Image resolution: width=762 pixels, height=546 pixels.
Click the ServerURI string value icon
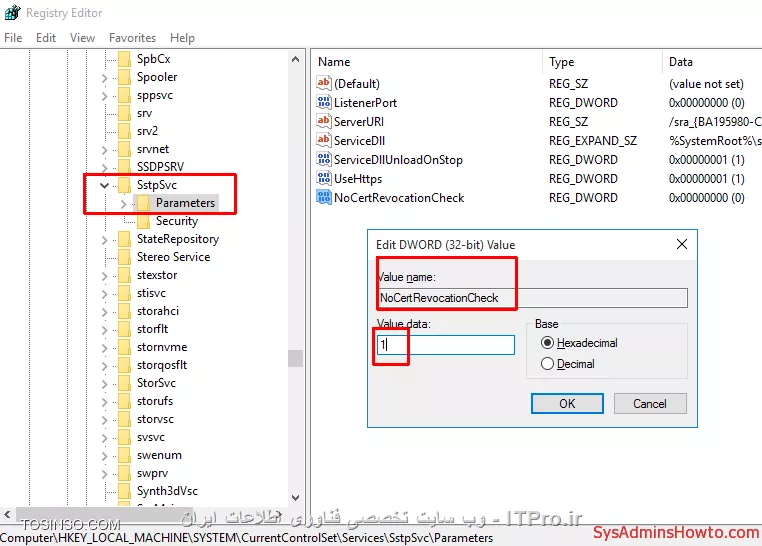(324, 121)
